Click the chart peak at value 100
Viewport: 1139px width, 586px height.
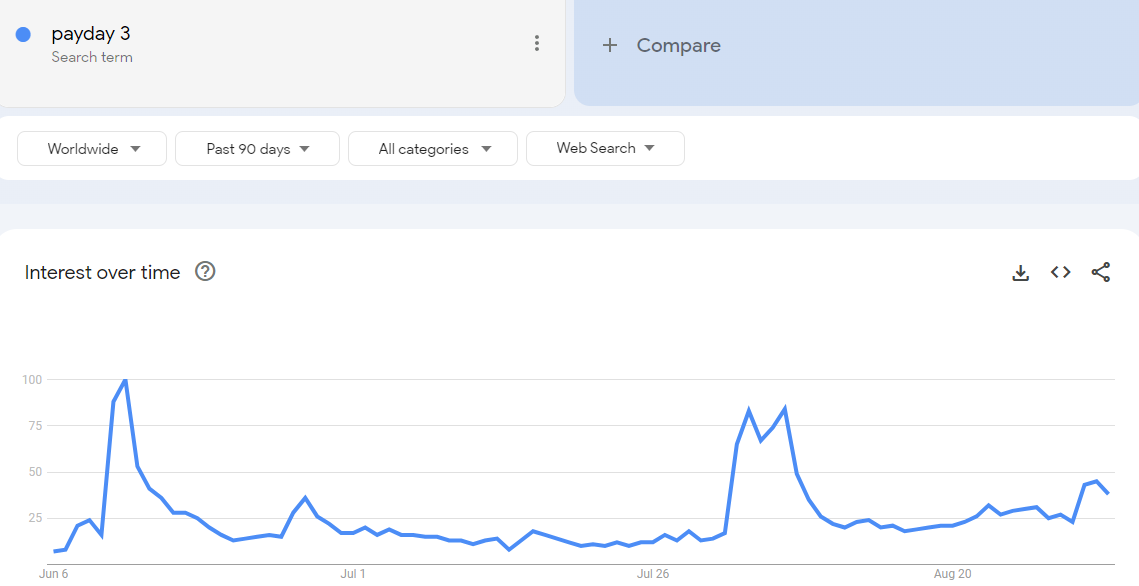[x=125, y=380]
